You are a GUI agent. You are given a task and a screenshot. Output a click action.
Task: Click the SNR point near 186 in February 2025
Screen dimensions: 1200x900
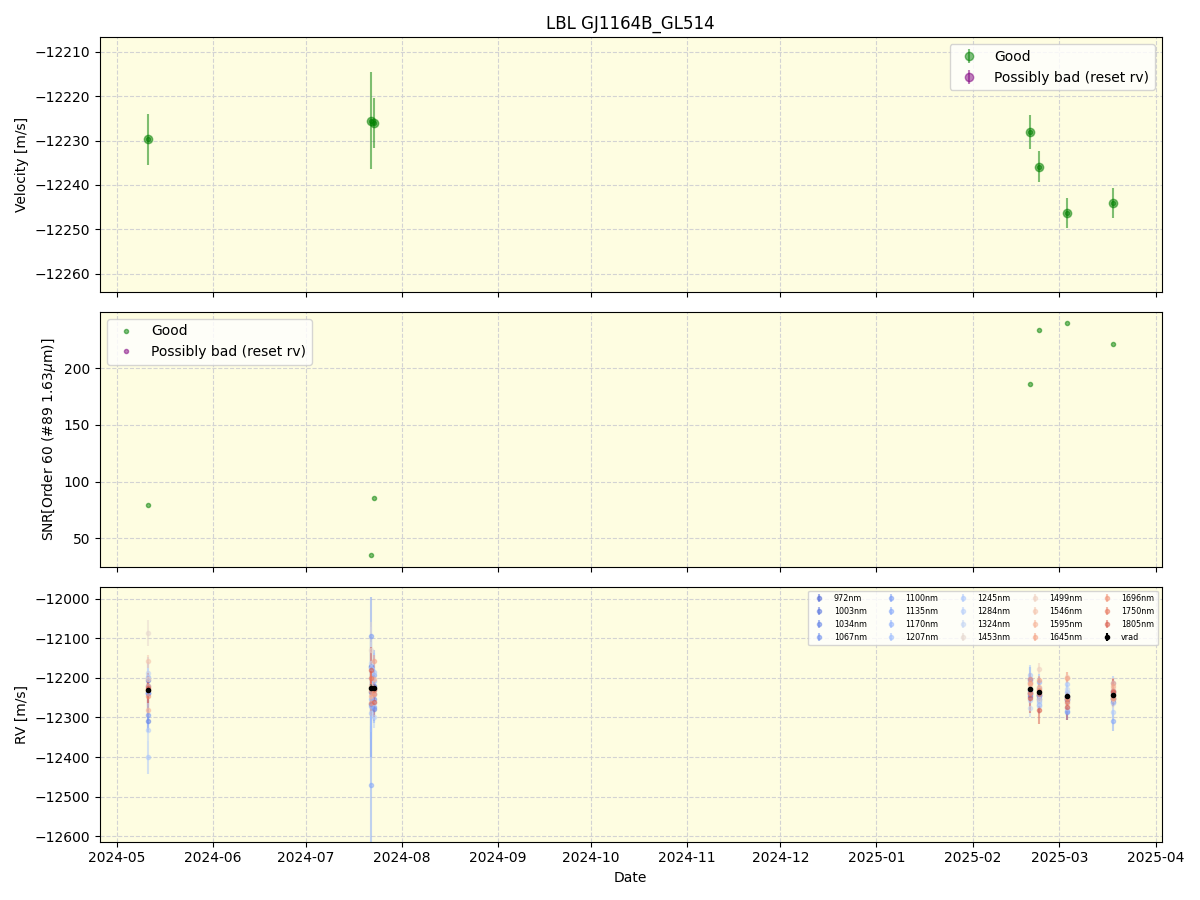pos(1030,384)
